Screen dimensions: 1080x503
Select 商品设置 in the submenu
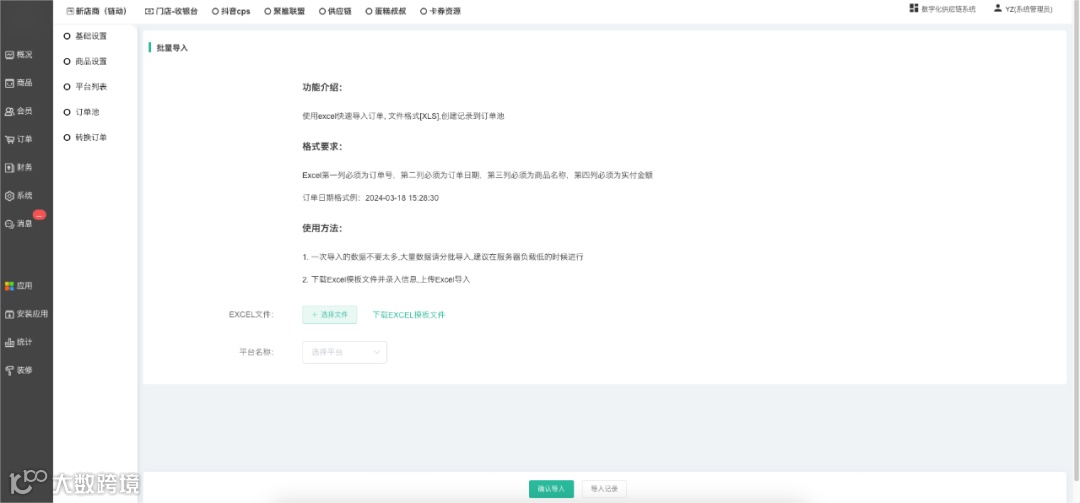(x=85, y=61)
